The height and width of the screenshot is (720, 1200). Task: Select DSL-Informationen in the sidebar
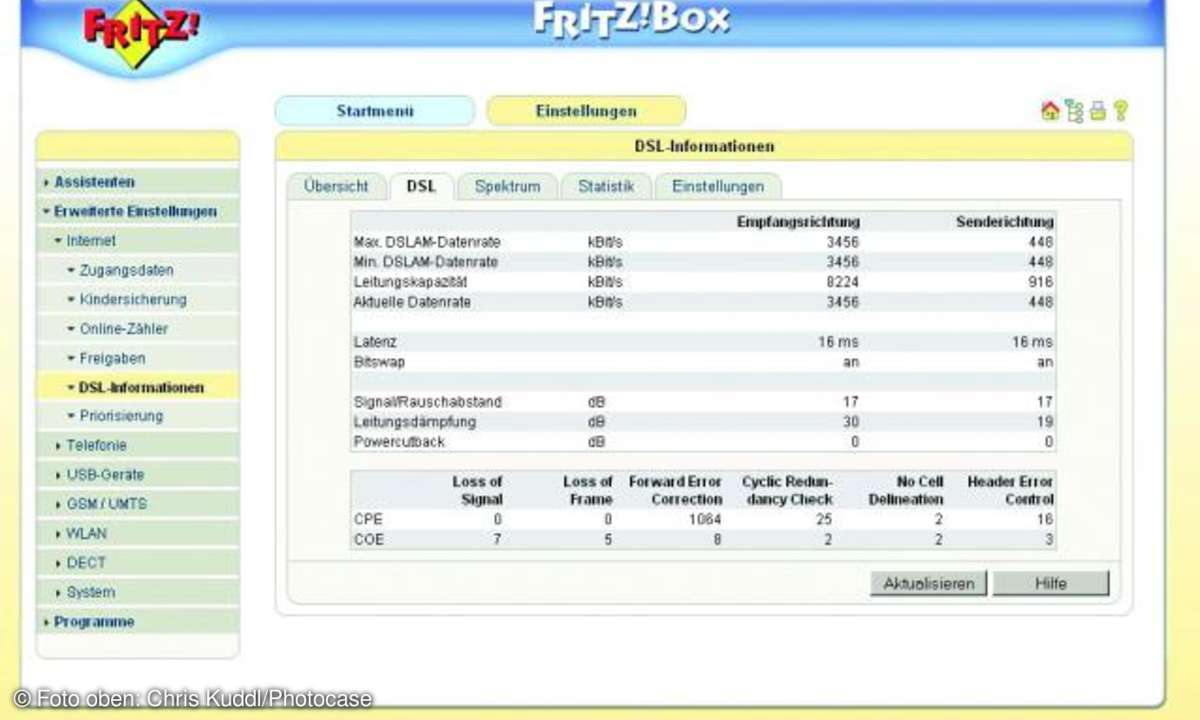(x=139, y=387)
